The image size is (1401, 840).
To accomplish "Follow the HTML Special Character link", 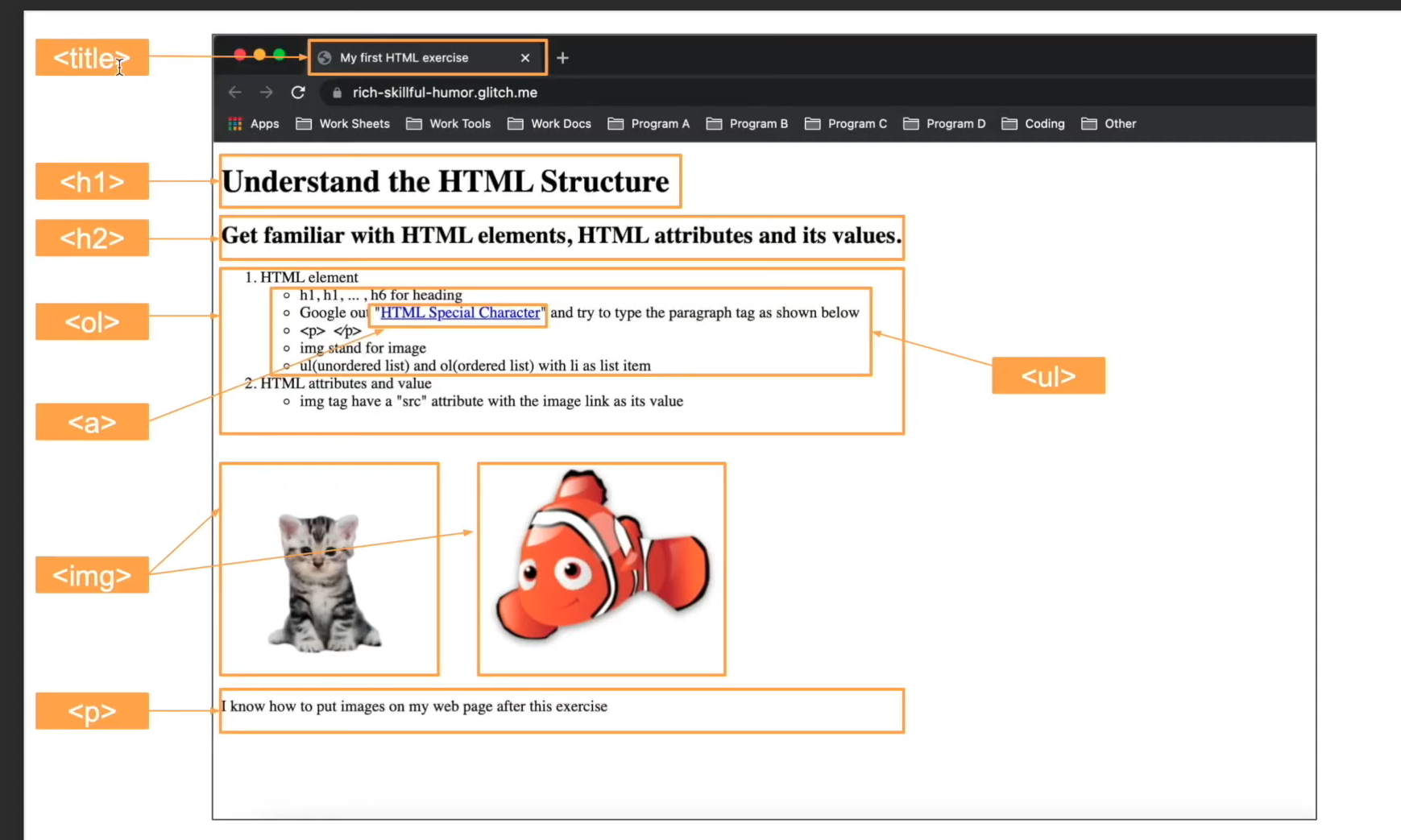I will point(460,312).
